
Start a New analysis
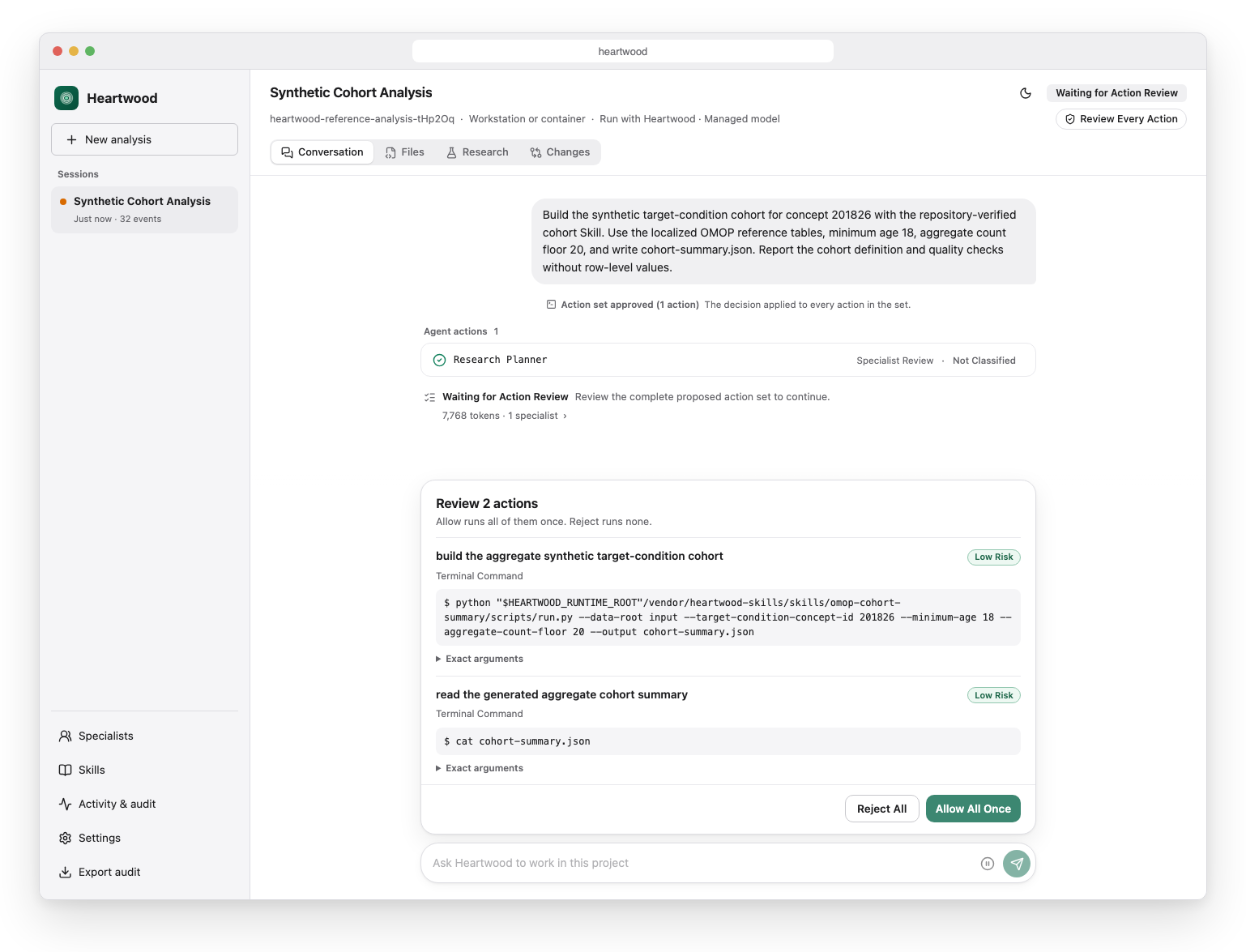[144, 139]
